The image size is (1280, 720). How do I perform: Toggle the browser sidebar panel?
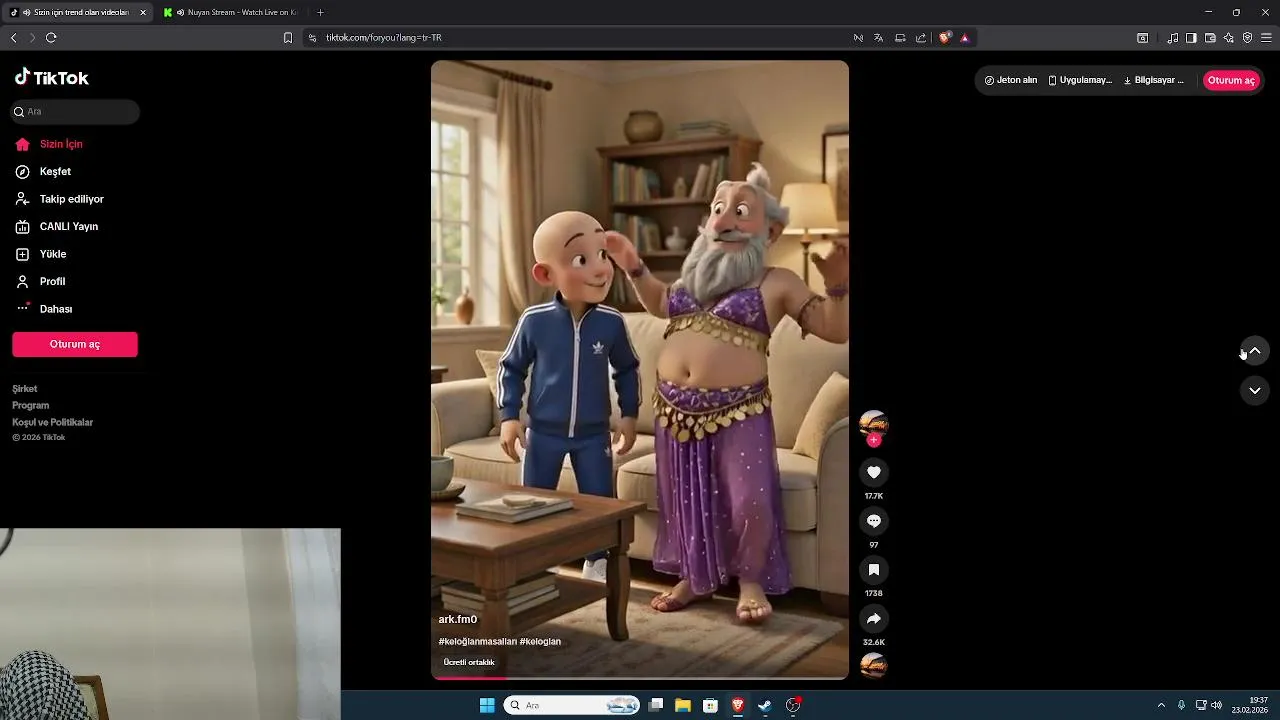point(1191,38)
